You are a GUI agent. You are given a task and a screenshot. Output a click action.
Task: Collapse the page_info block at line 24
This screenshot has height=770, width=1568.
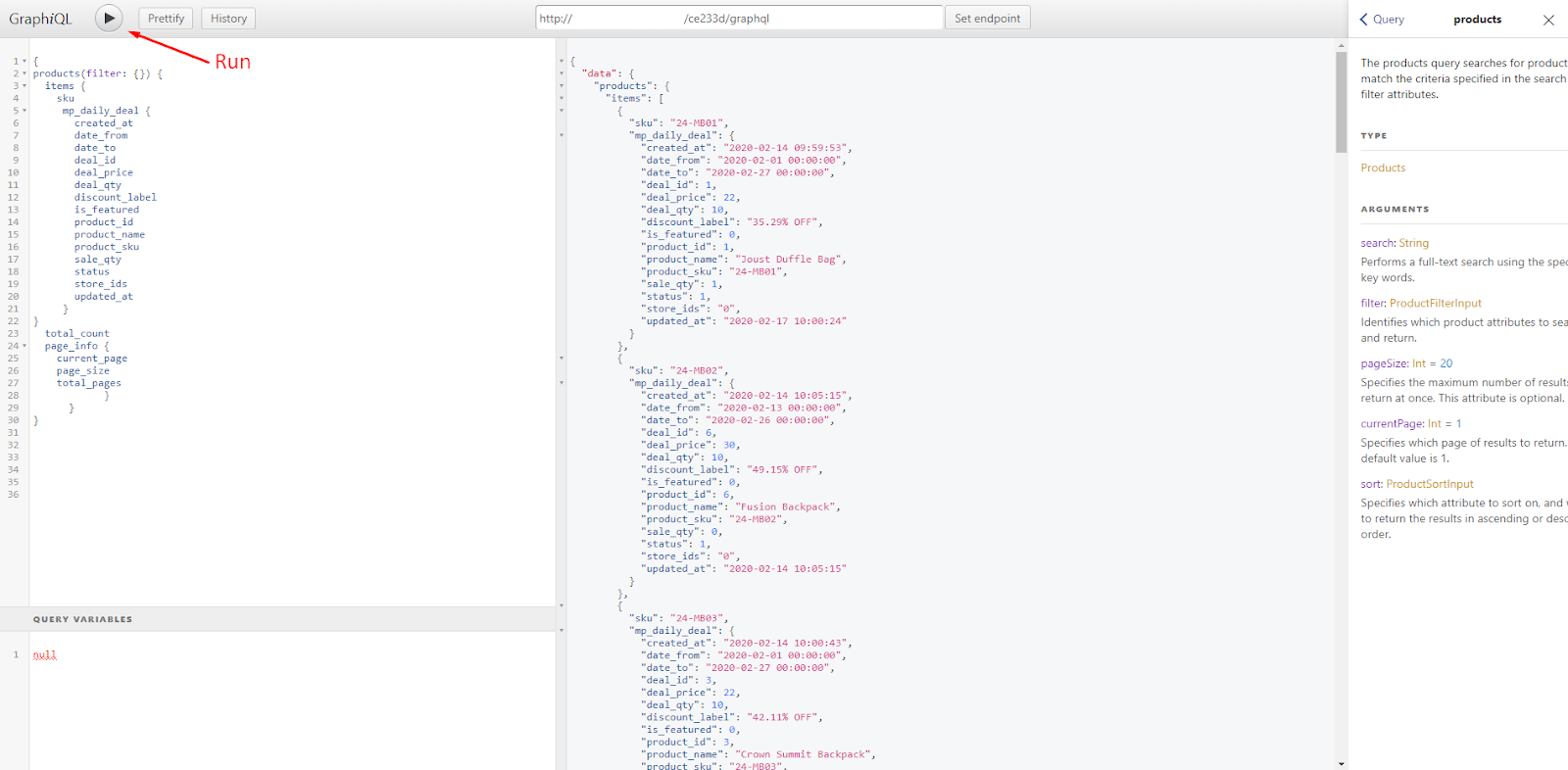point(24,346)
